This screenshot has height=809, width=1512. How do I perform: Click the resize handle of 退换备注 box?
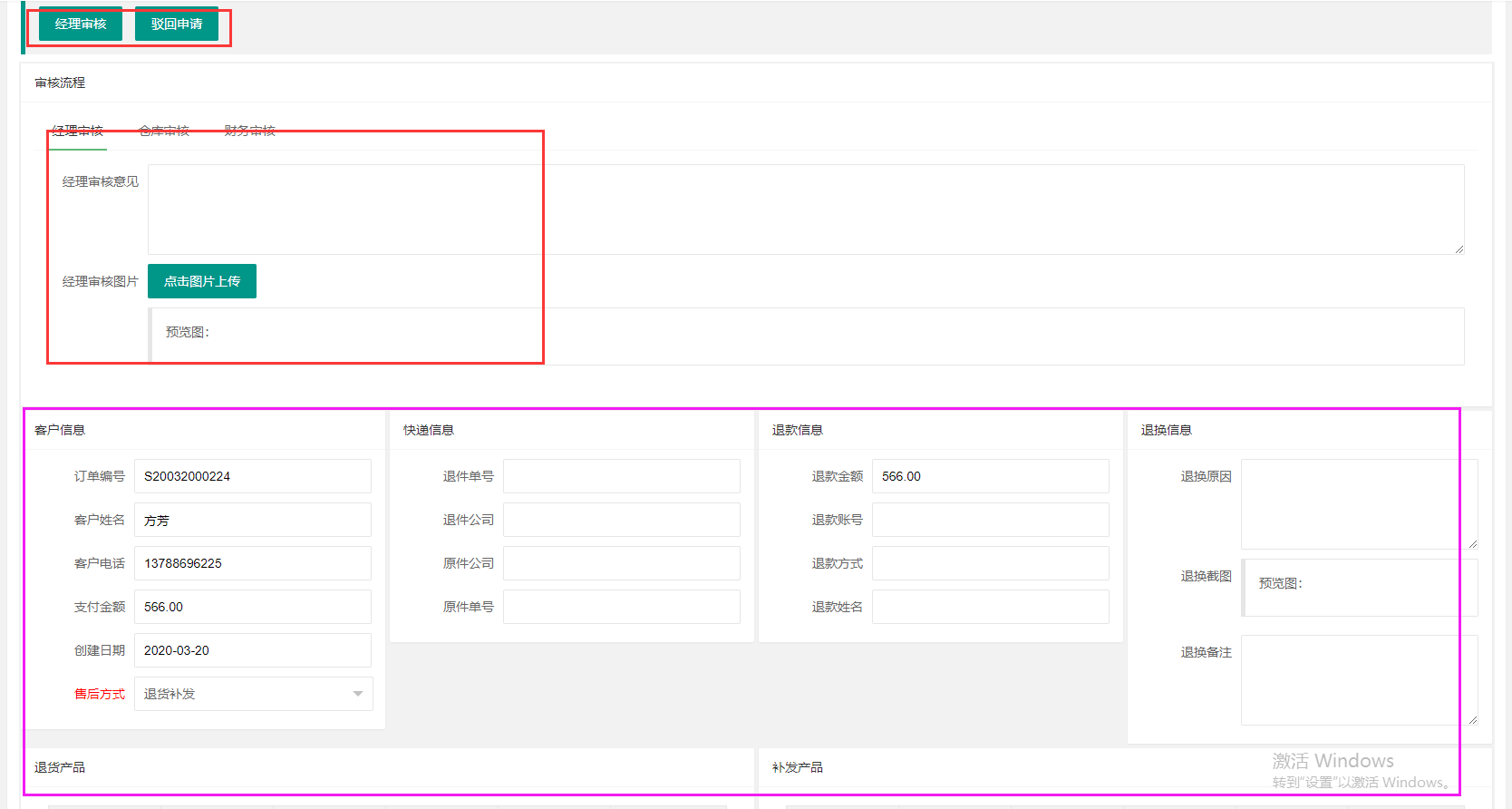(x=1473, y=720)
